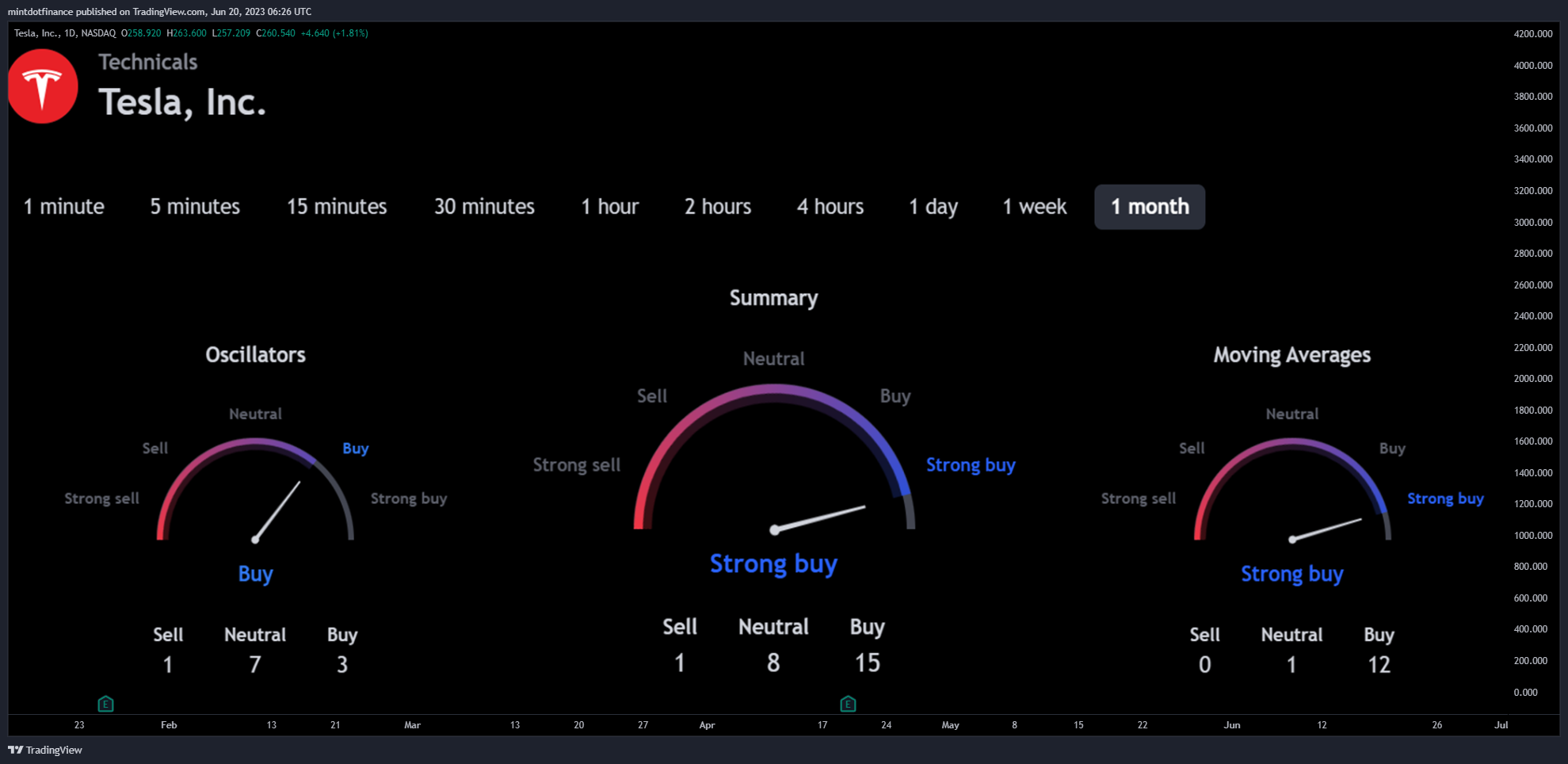Click Oscillators buy count 3
The width and height of the screenshot is (1568, 764).
coord(342,664)
